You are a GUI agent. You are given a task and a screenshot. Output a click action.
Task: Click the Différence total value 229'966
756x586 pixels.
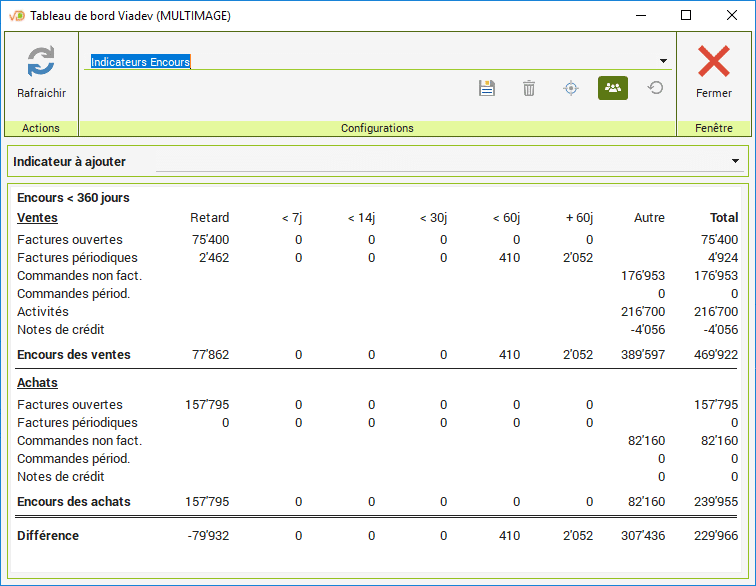[x=715, y=536]
